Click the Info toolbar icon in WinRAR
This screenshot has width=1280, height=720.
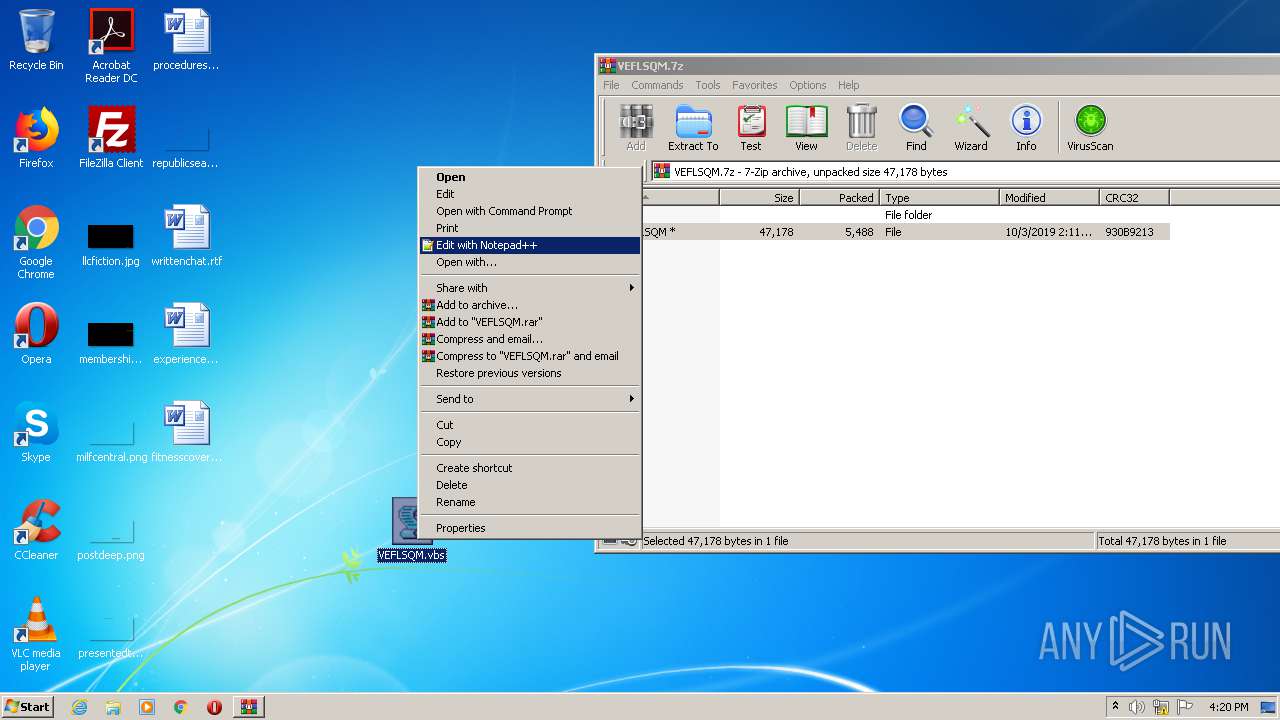pos(1026,128)
